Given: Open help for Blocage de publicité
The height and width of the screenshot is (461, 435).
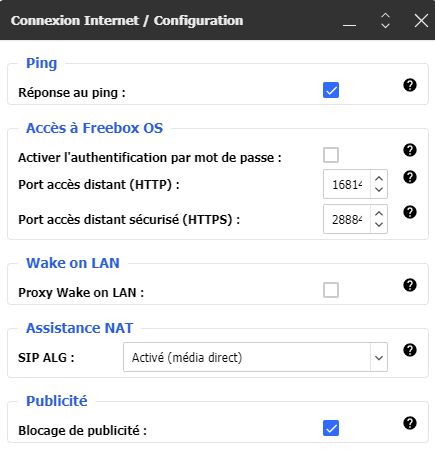Looking at the screenshot, I should (410, 423).
